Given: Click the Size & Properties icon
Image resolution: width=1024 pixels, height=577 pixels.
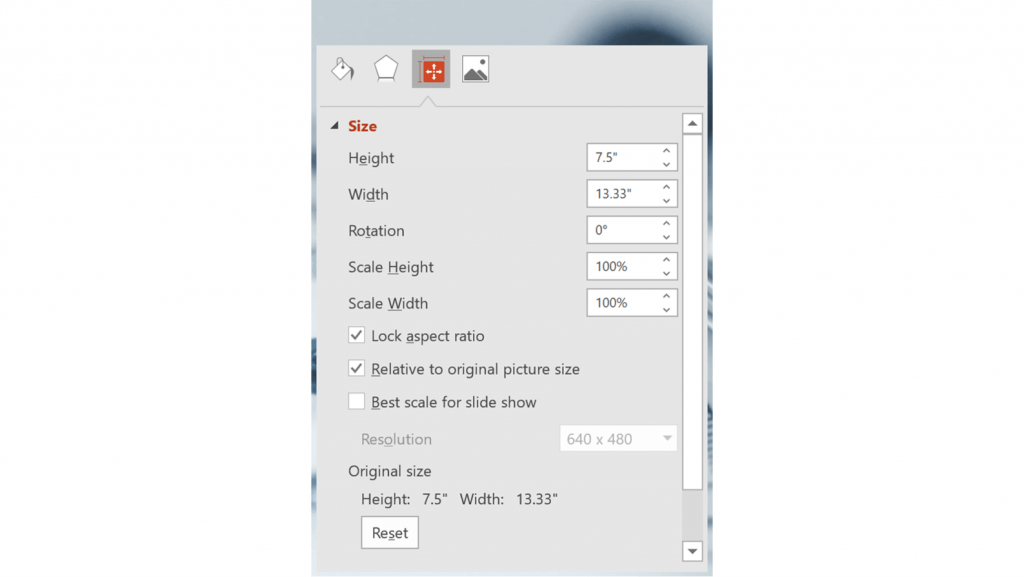Looking at the screenshot, I should tap(431, 68).
